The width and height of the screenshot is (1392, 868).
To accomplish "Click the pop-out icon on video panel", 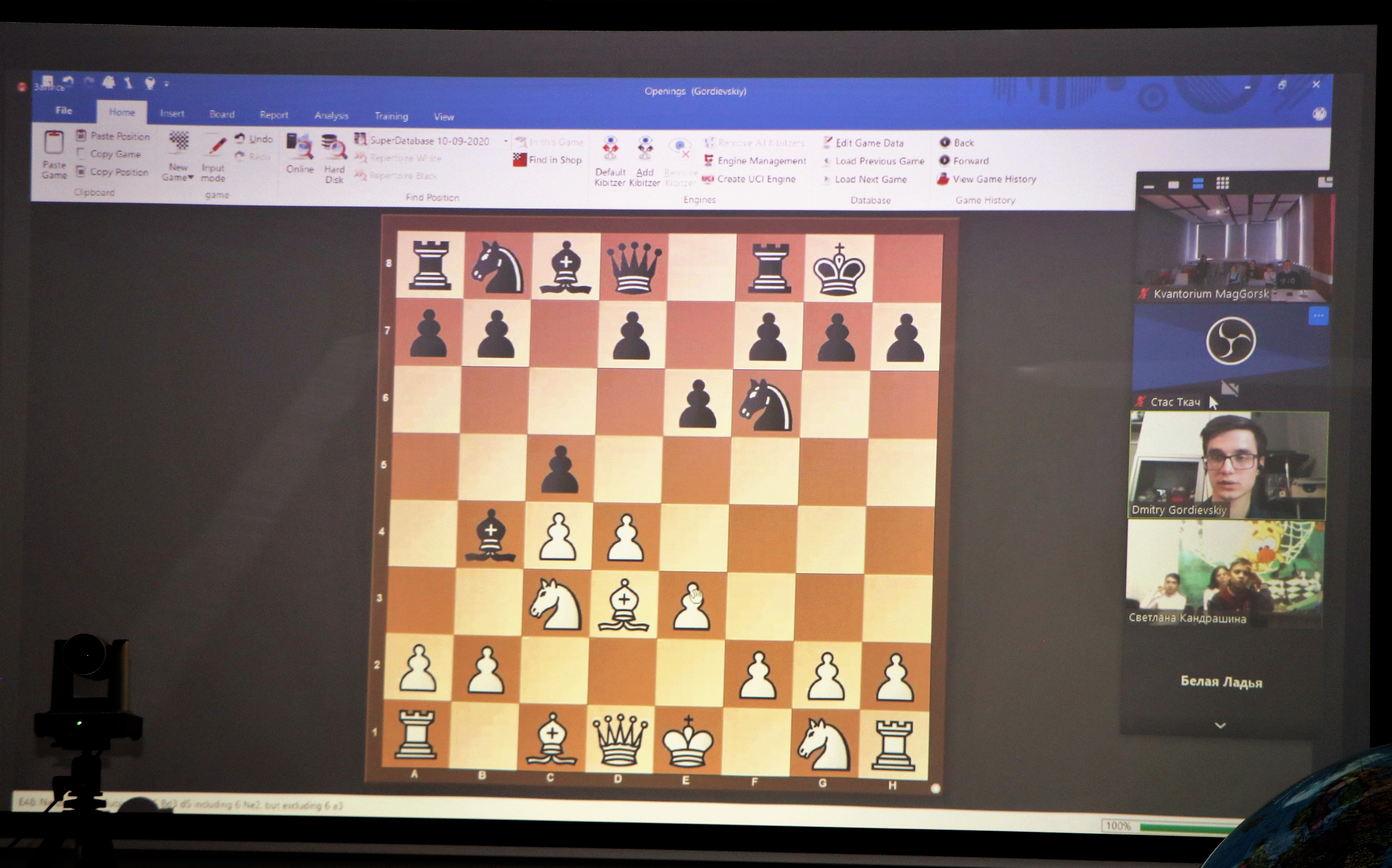I will click(1325, 182).
